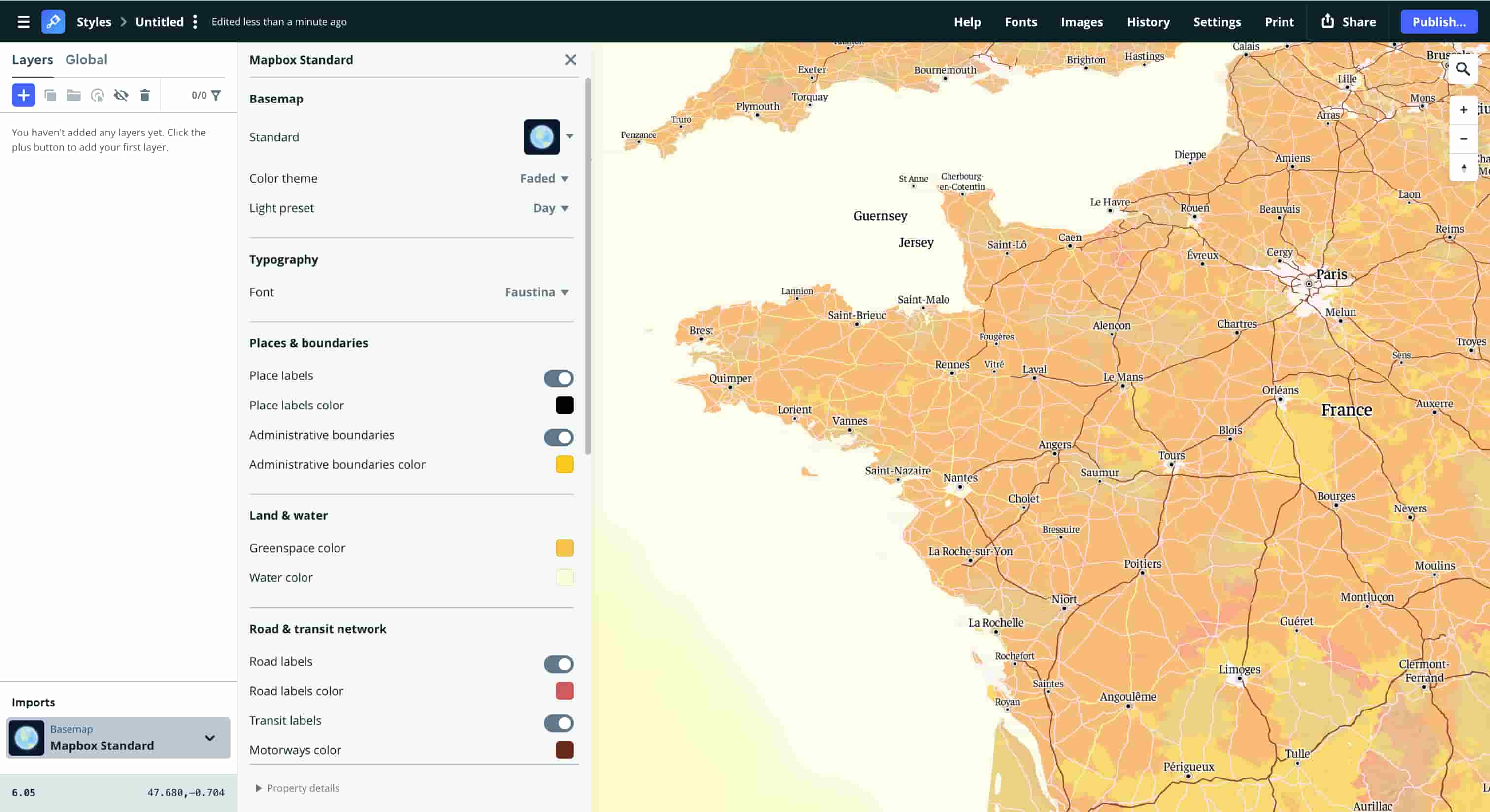The image size is (1490, 812).
Task: Select a layer from the map
Action: coord(97,95)
